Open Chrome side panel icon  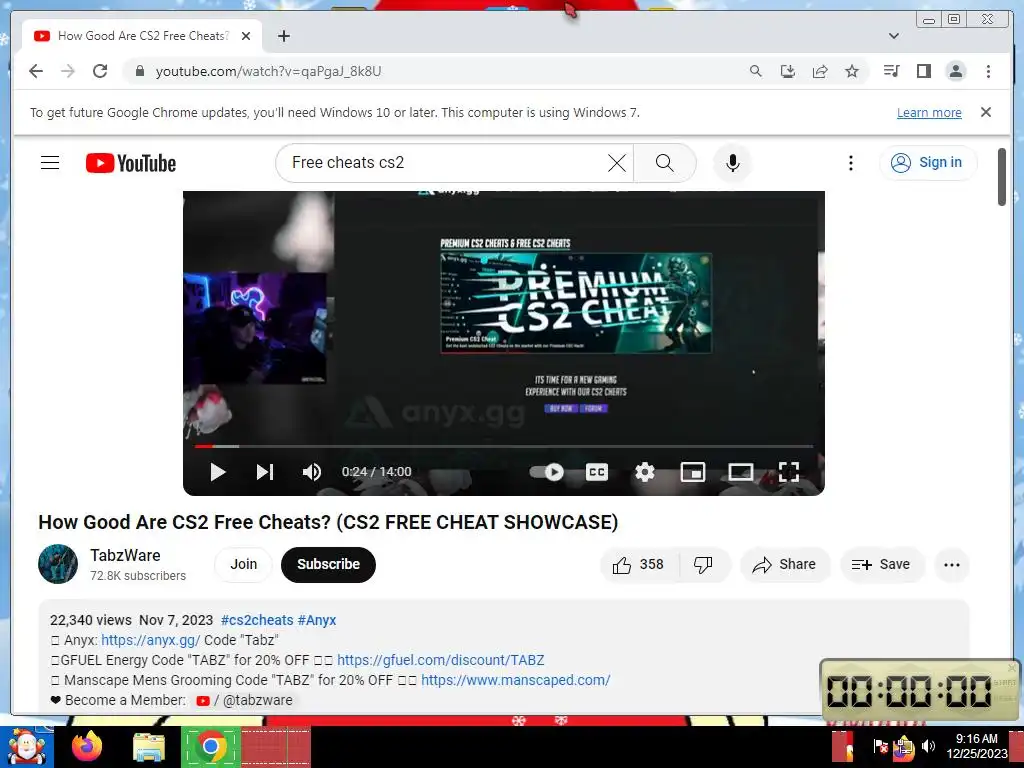point(923,71)
